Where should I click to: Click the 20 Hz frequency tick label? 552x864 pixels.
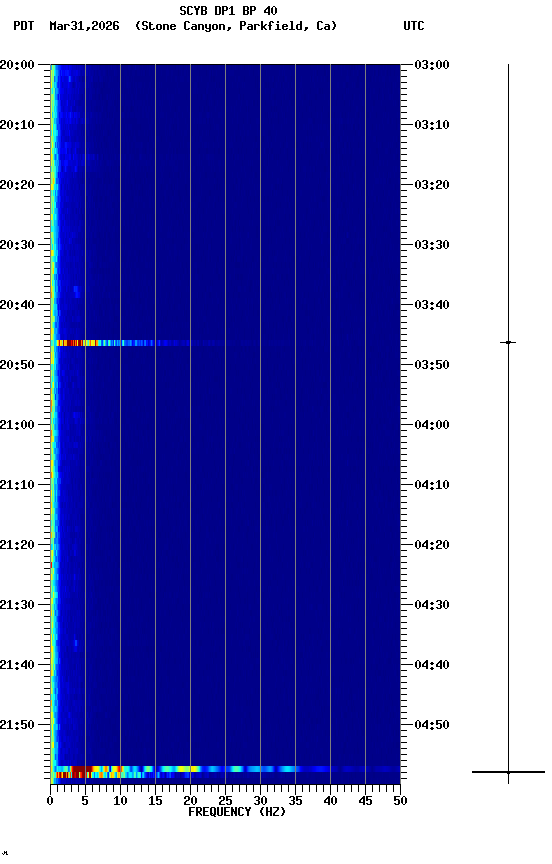190,801
